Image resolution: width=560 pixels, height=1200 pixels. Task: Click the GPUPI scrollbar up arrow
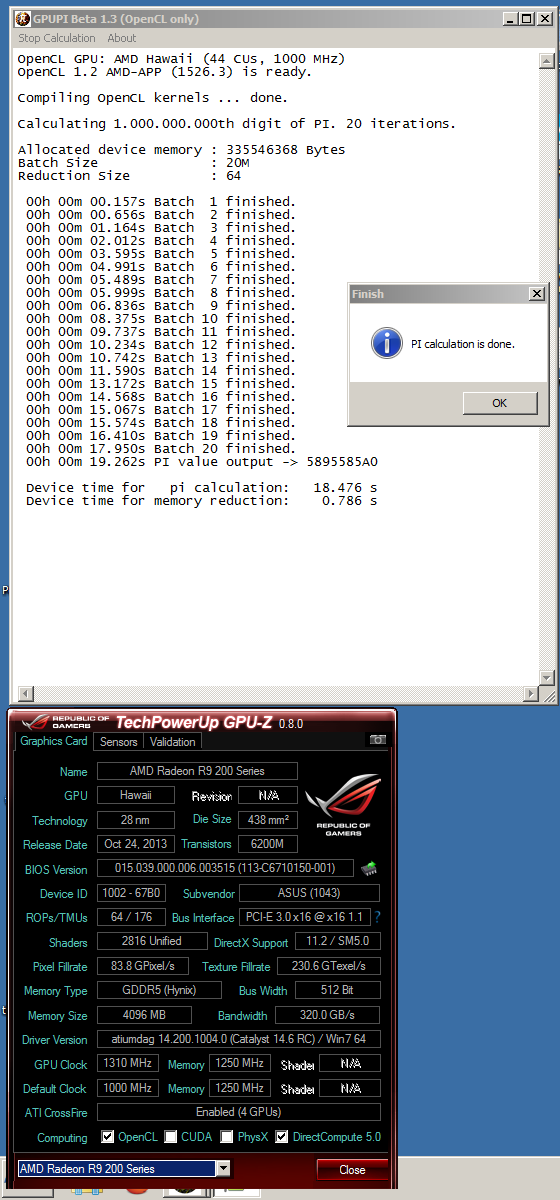546,59
